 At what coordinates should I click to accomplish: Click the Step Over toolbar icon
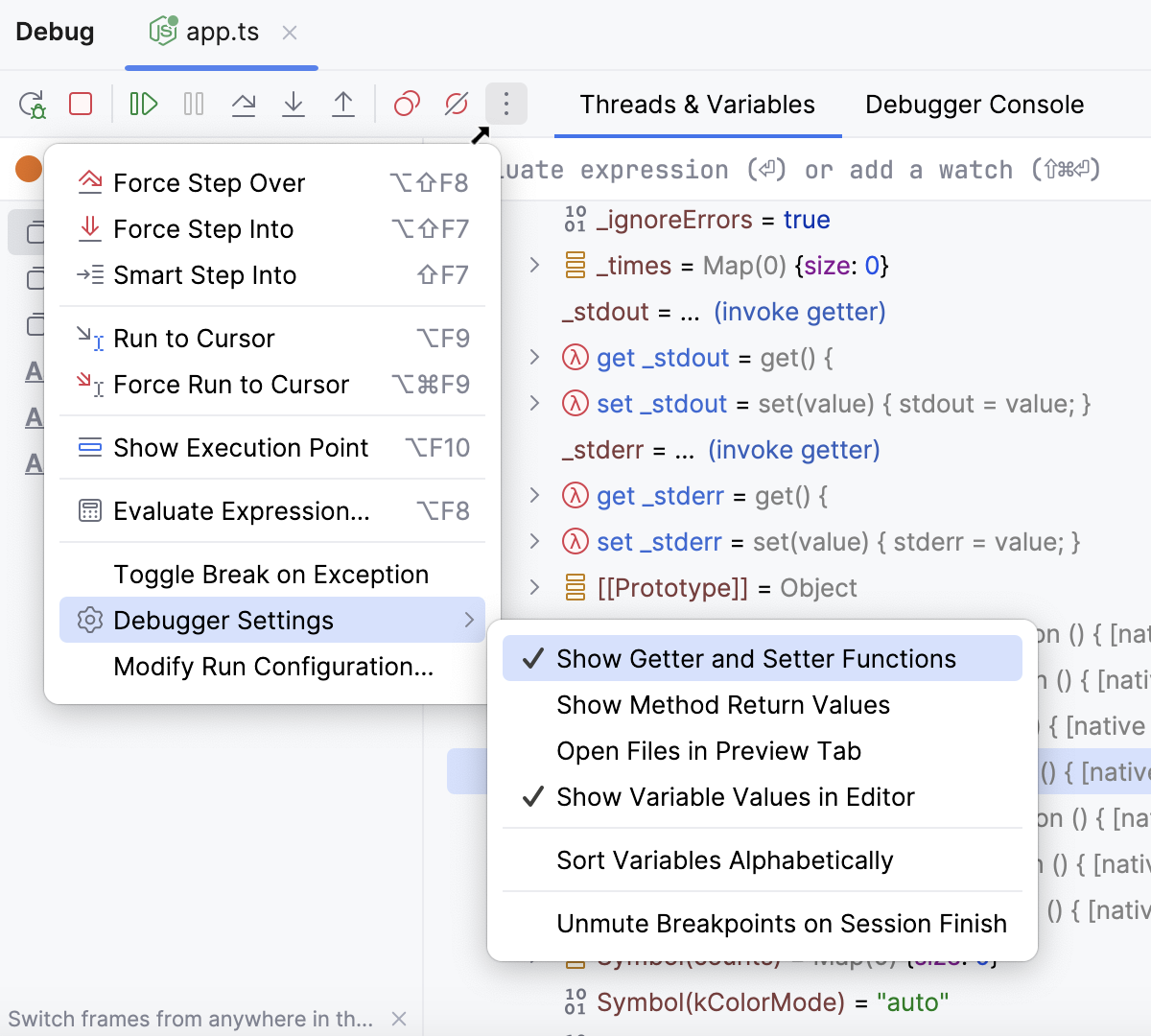[244, 104]
